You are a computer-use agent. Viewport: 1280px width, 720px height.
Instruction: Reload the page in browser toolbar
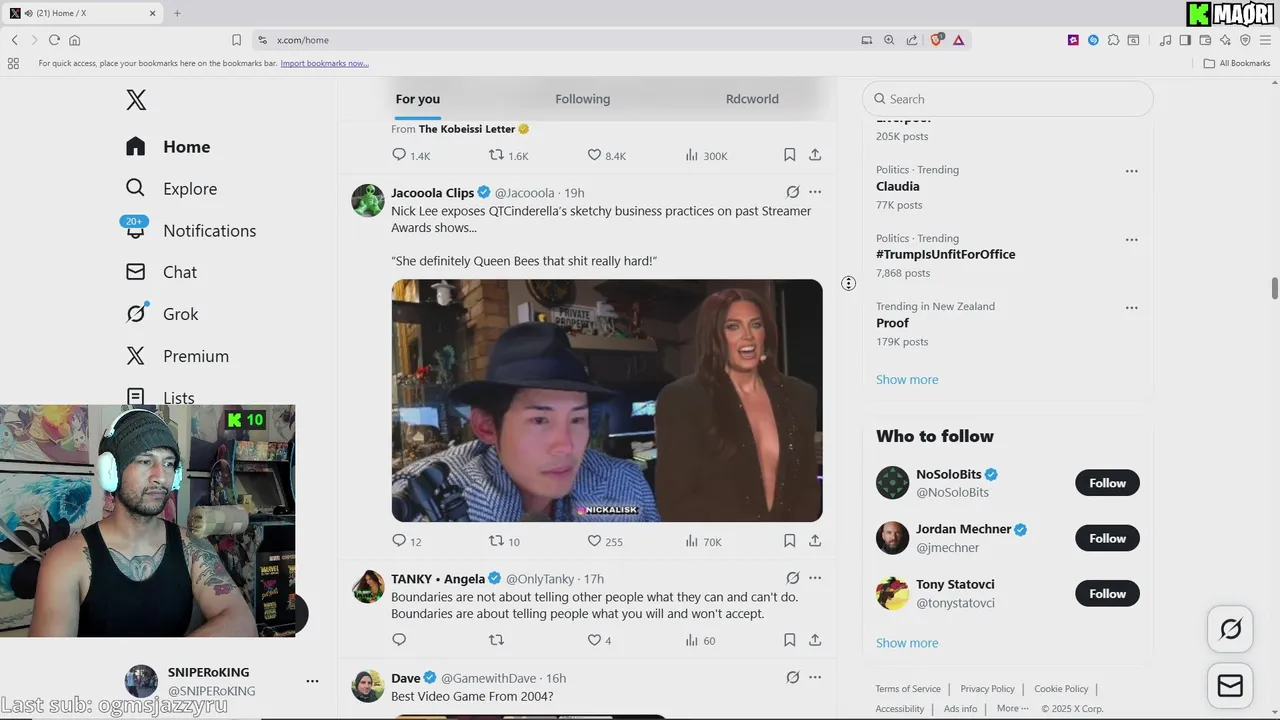point(54,40)
